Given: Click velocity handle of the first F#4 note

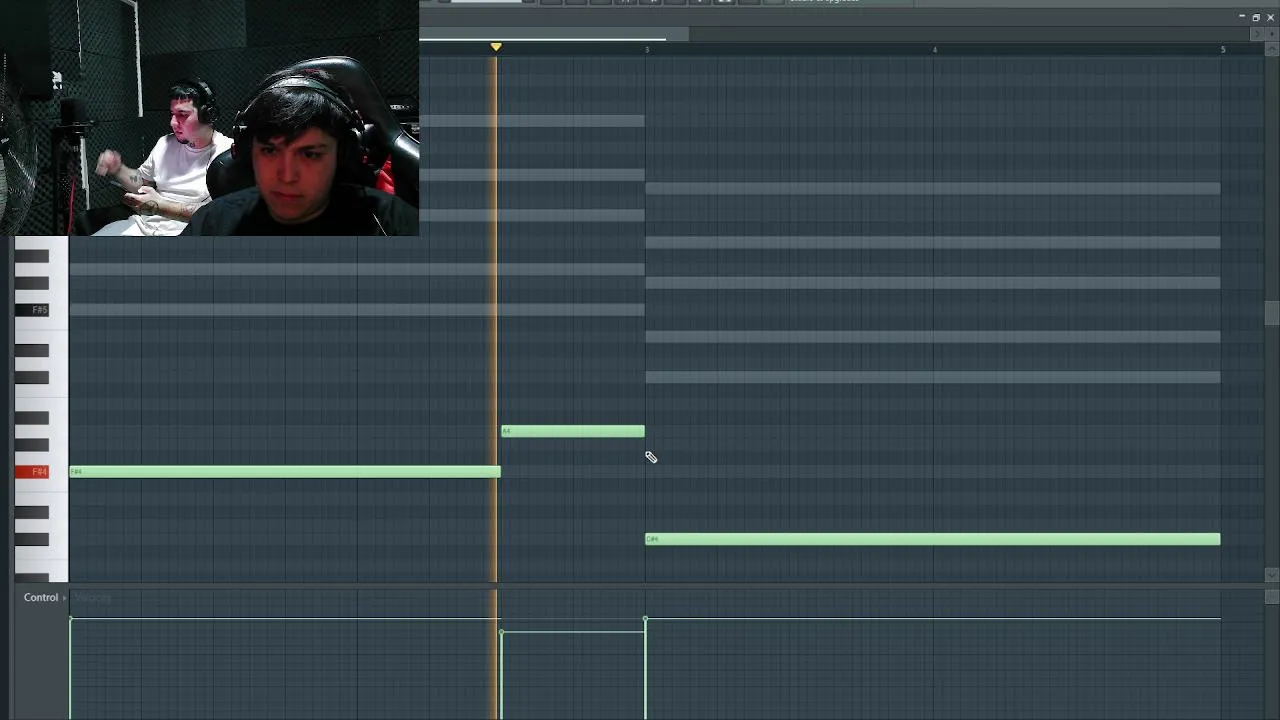Looking at the screenshot, I should click(70, 620).
